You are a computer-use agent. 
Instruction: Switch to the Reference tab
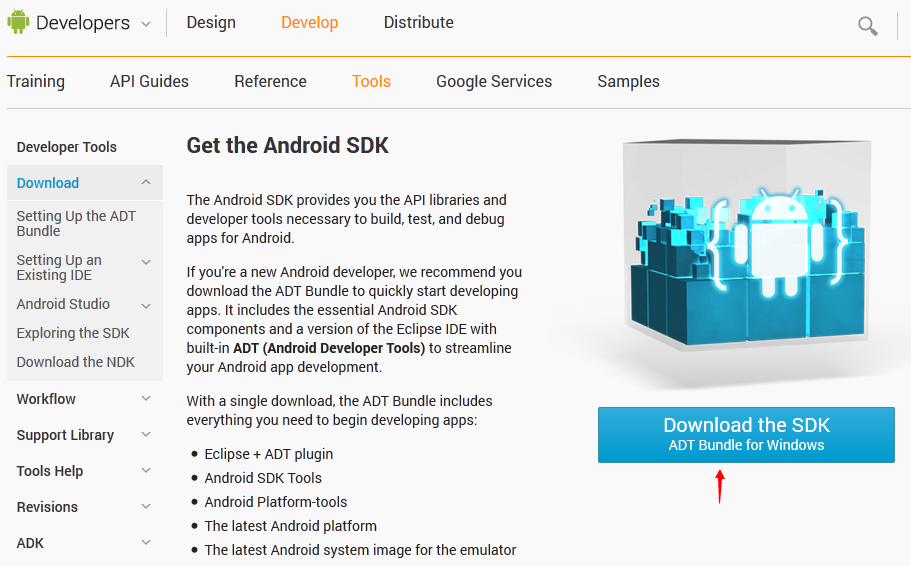click(x=270, y=81)
